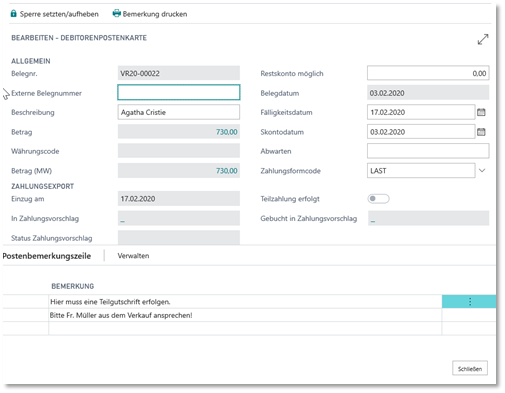Click the Gebucht in Zahlungsvorschlag value link
Viewport: 505px width, 393px height.
(373, 220)
